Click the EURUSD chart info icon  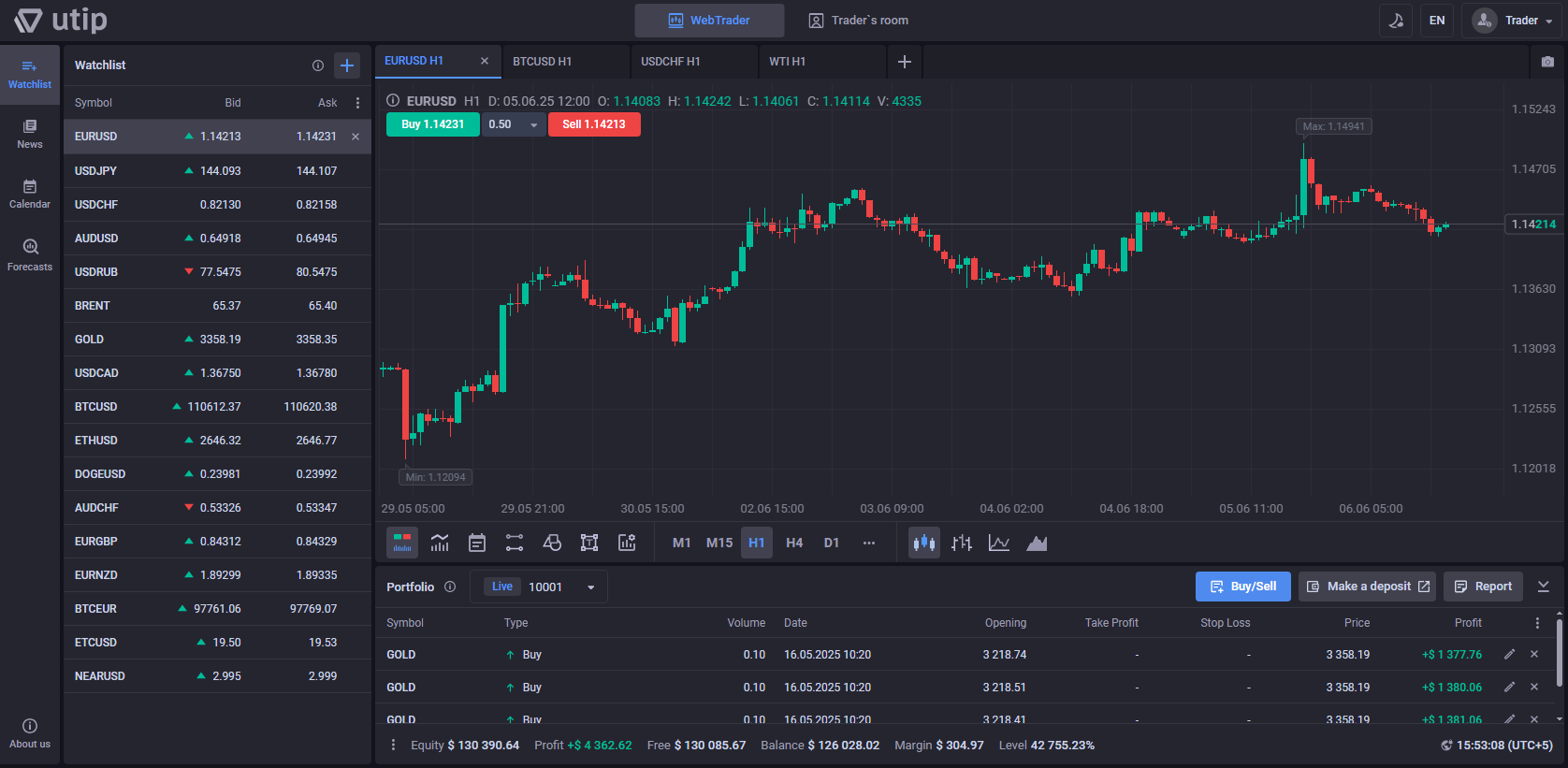click(393, 101)
